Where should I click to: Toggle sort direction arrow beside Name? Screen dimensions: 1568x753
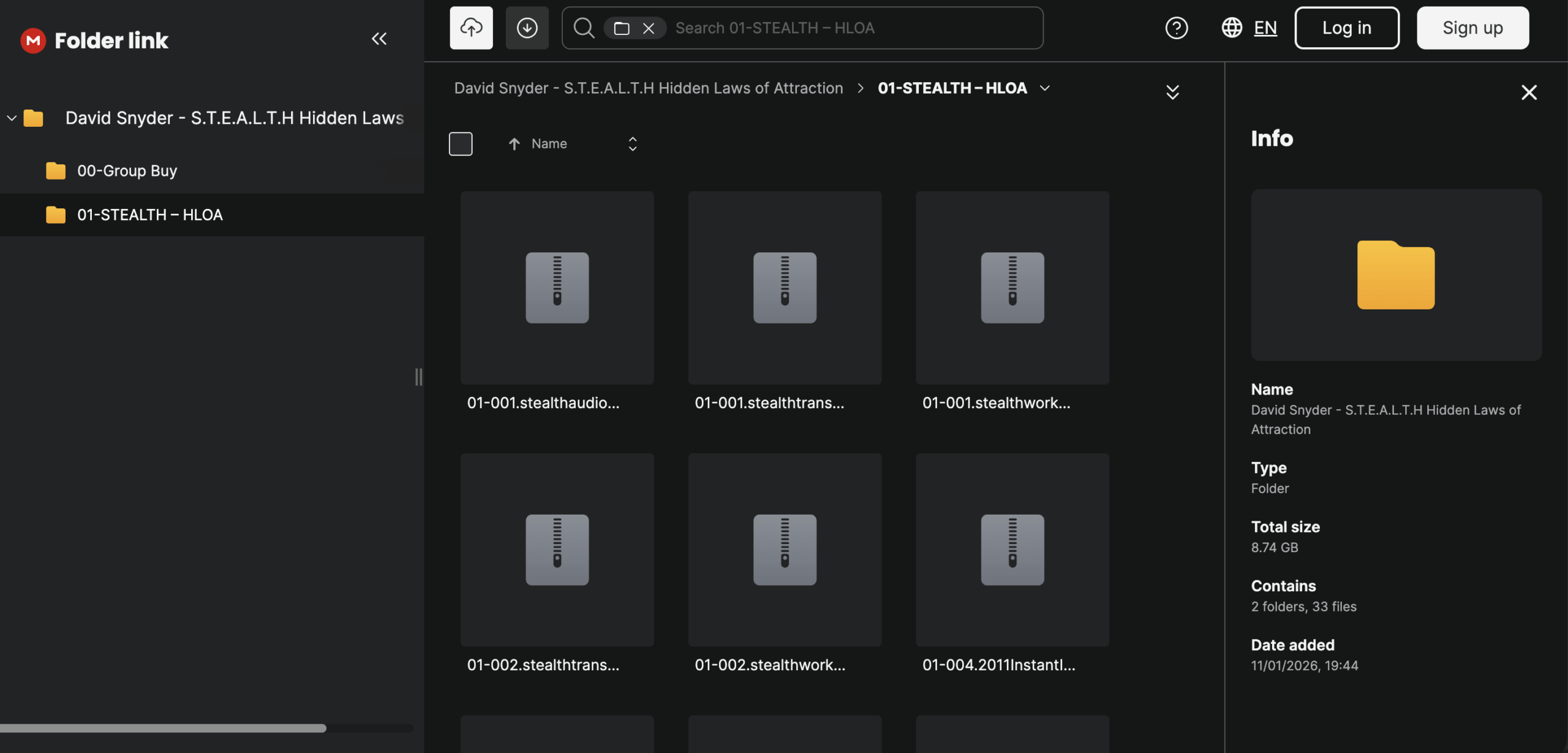(x=514, y=143)
